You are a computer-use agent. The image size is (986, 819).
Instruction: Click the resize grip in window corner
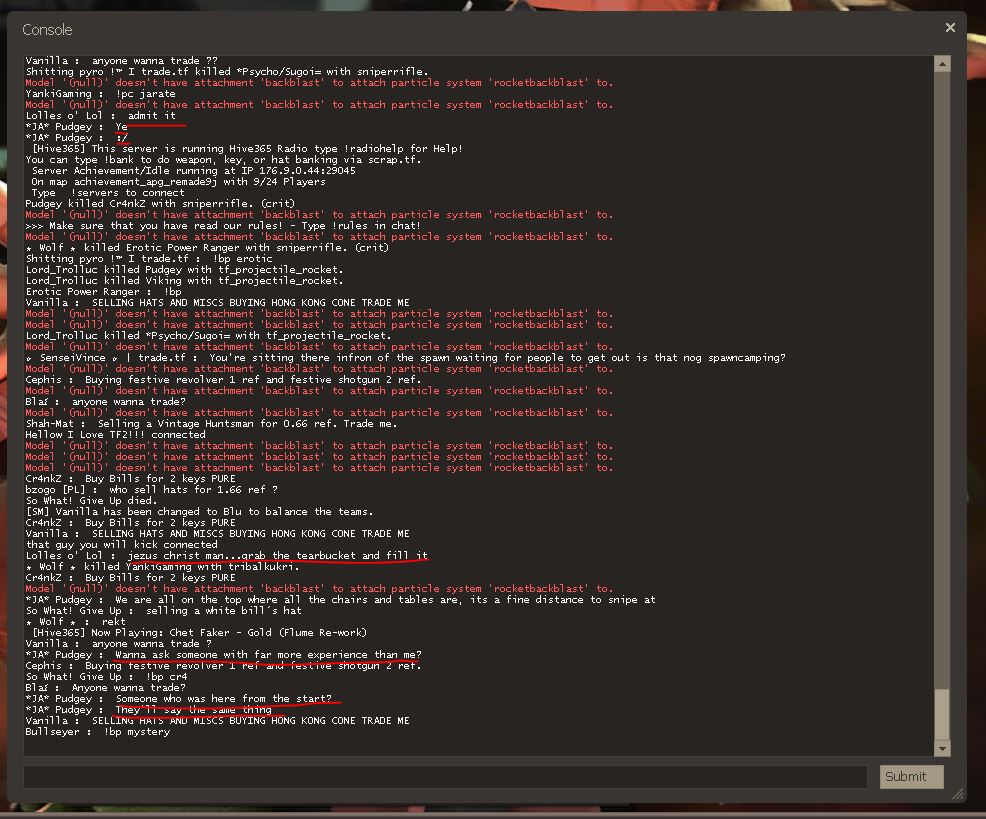click(957, 794)
